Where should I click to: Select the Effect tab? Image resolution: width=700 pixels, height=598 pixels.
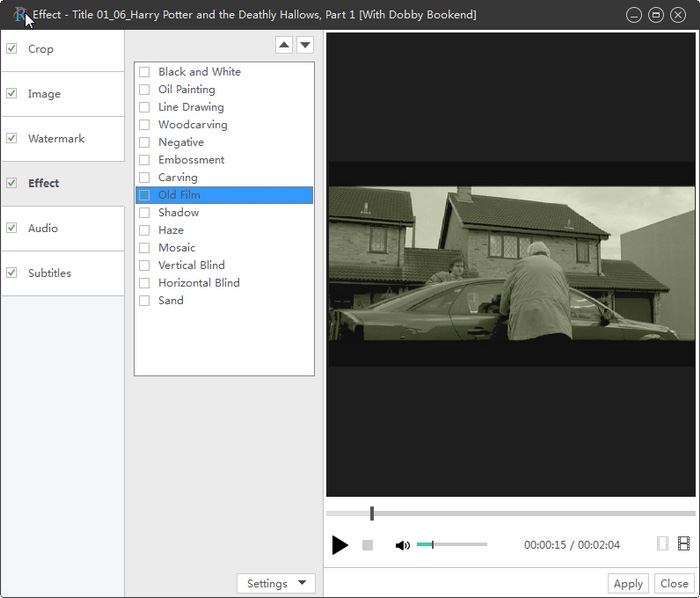[x=62, y=183]
